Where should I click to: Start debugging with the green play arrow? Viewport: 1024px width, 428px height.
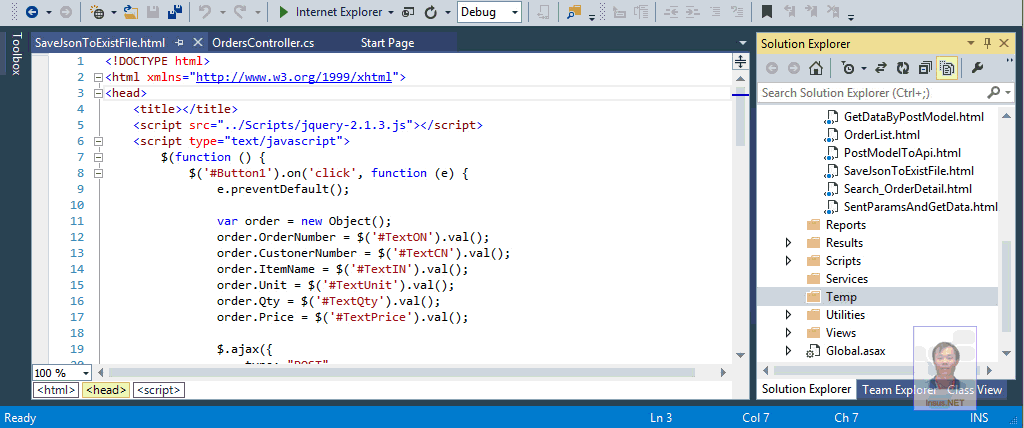coord(283,12)
